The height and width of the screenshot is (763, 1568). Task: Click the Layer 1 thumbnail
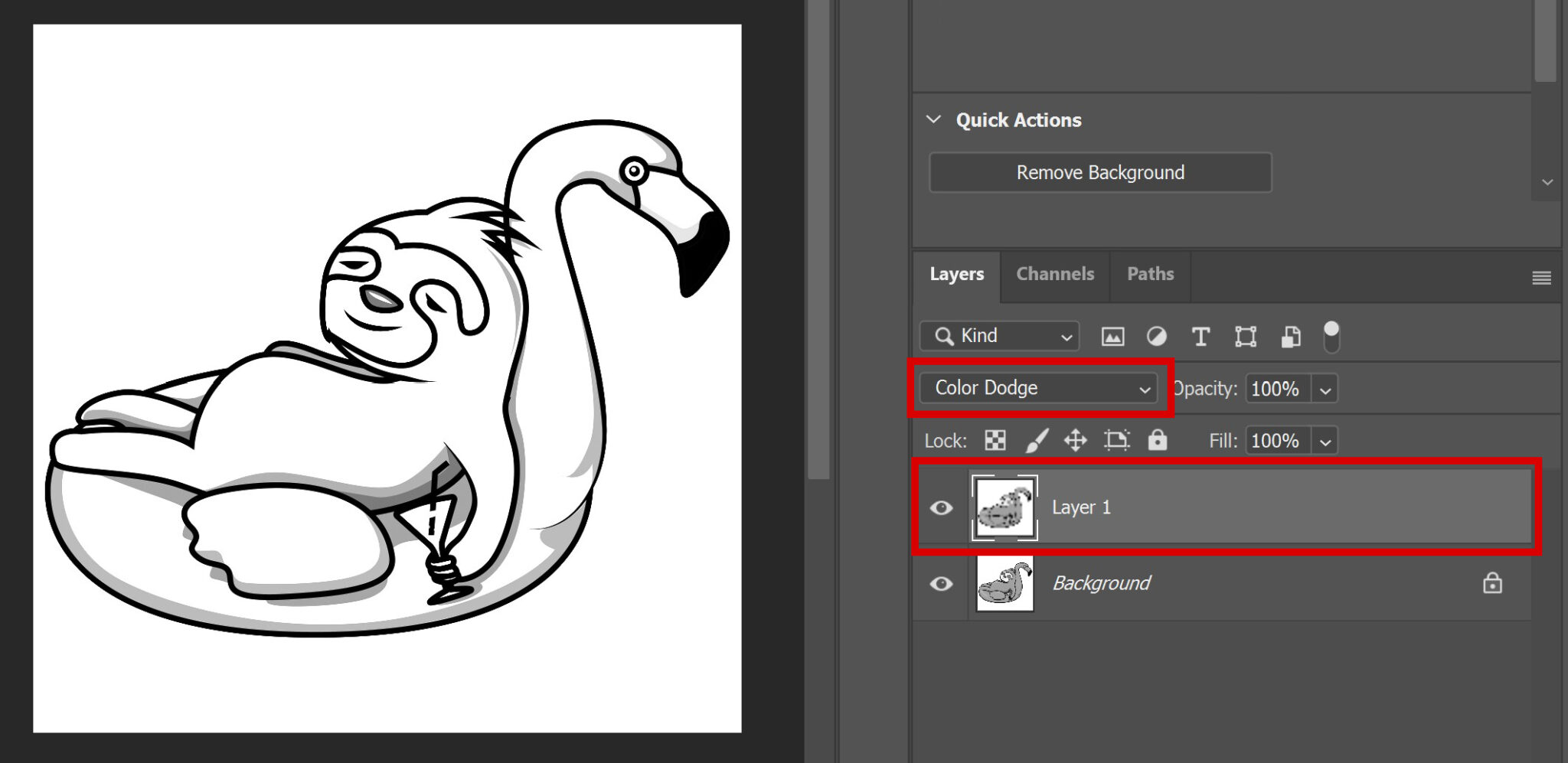[1004, 507]
